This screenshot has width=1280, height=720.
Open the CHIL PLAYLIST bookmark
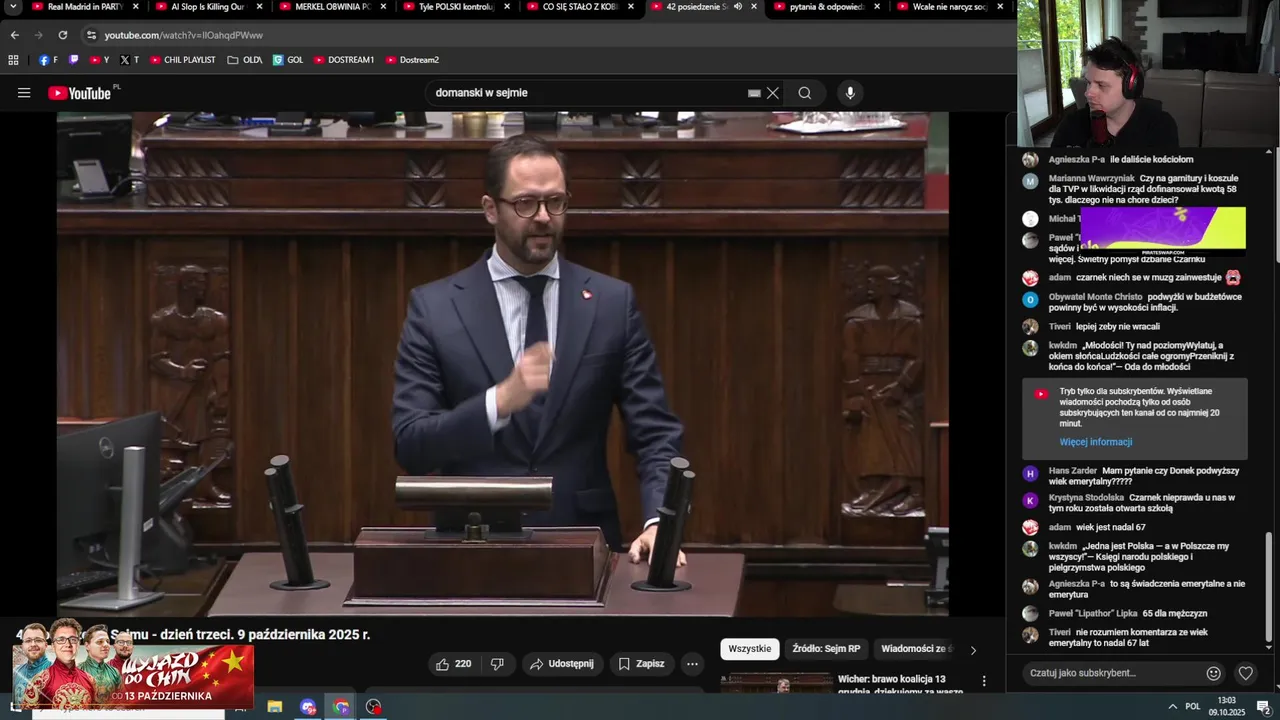point(183,60)
